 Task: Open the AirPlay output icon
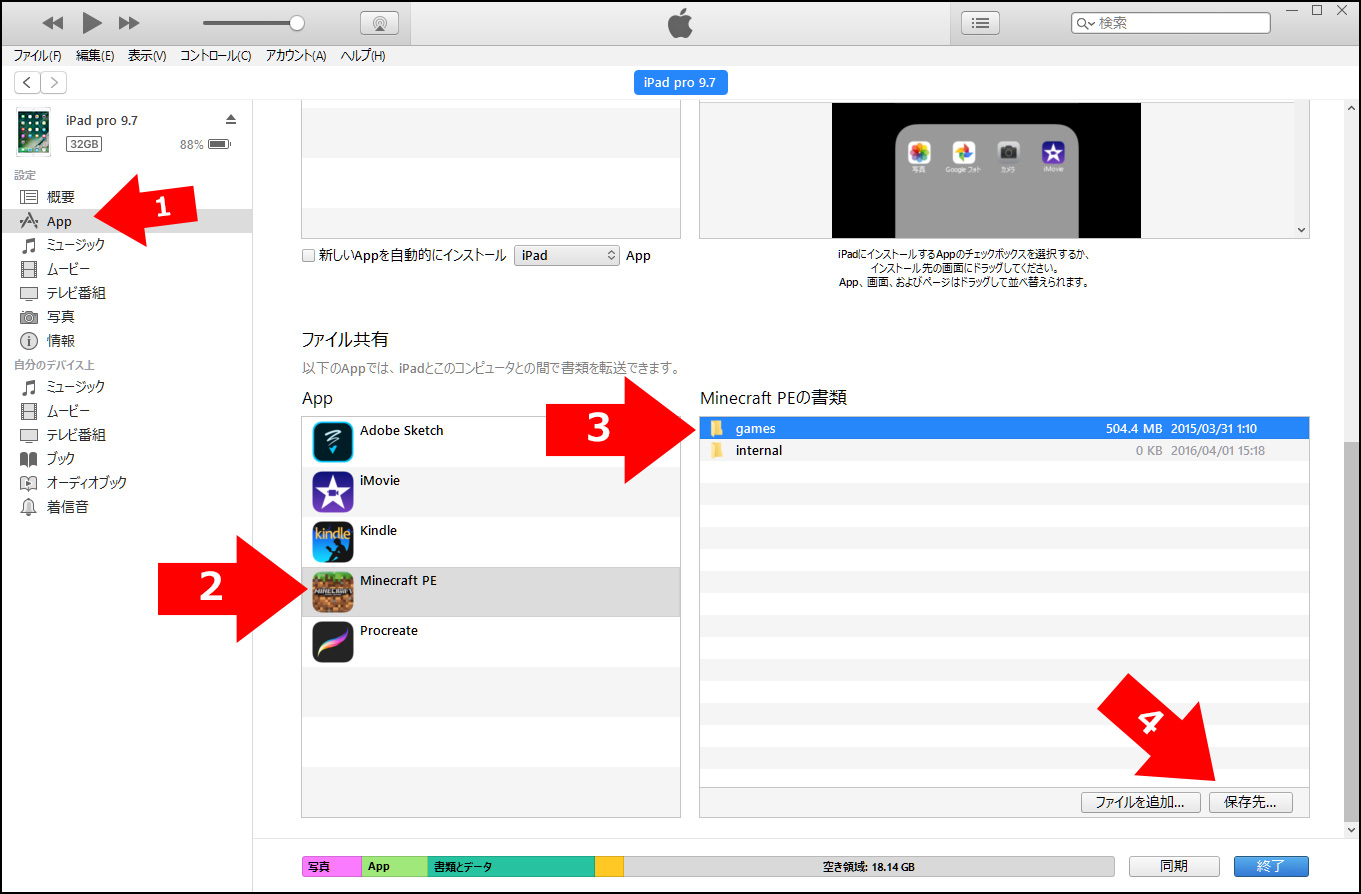[x=379, y=23]
